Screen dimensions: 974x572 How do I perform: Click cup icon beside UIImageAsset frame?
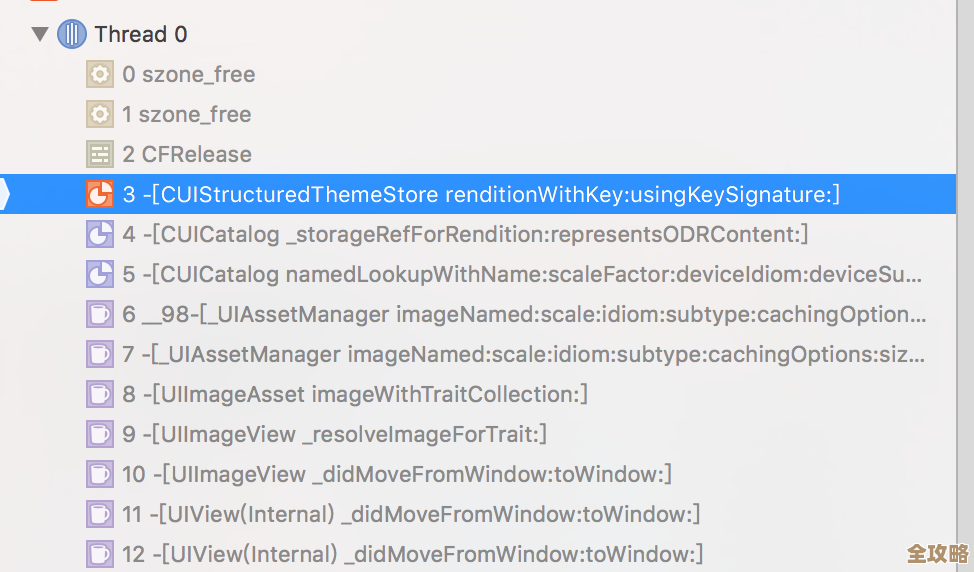[100, 394]
